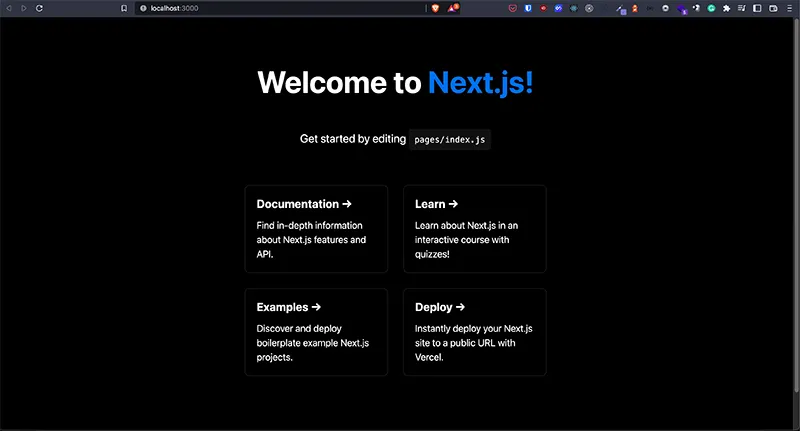Open Brave Rewards triangle icon
This screenshot has width=800, height=431.
point(453,8)
